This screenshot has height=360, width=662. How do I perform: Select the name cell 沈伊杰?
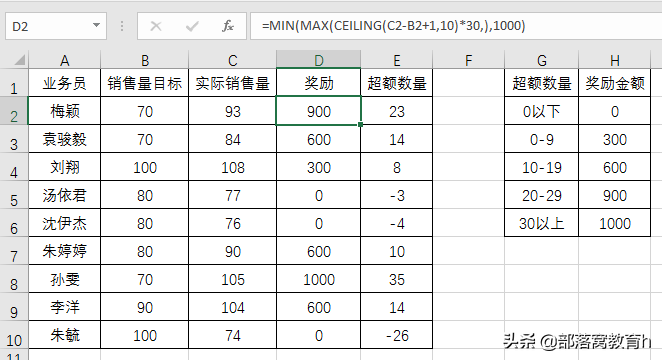click(65, 223)
